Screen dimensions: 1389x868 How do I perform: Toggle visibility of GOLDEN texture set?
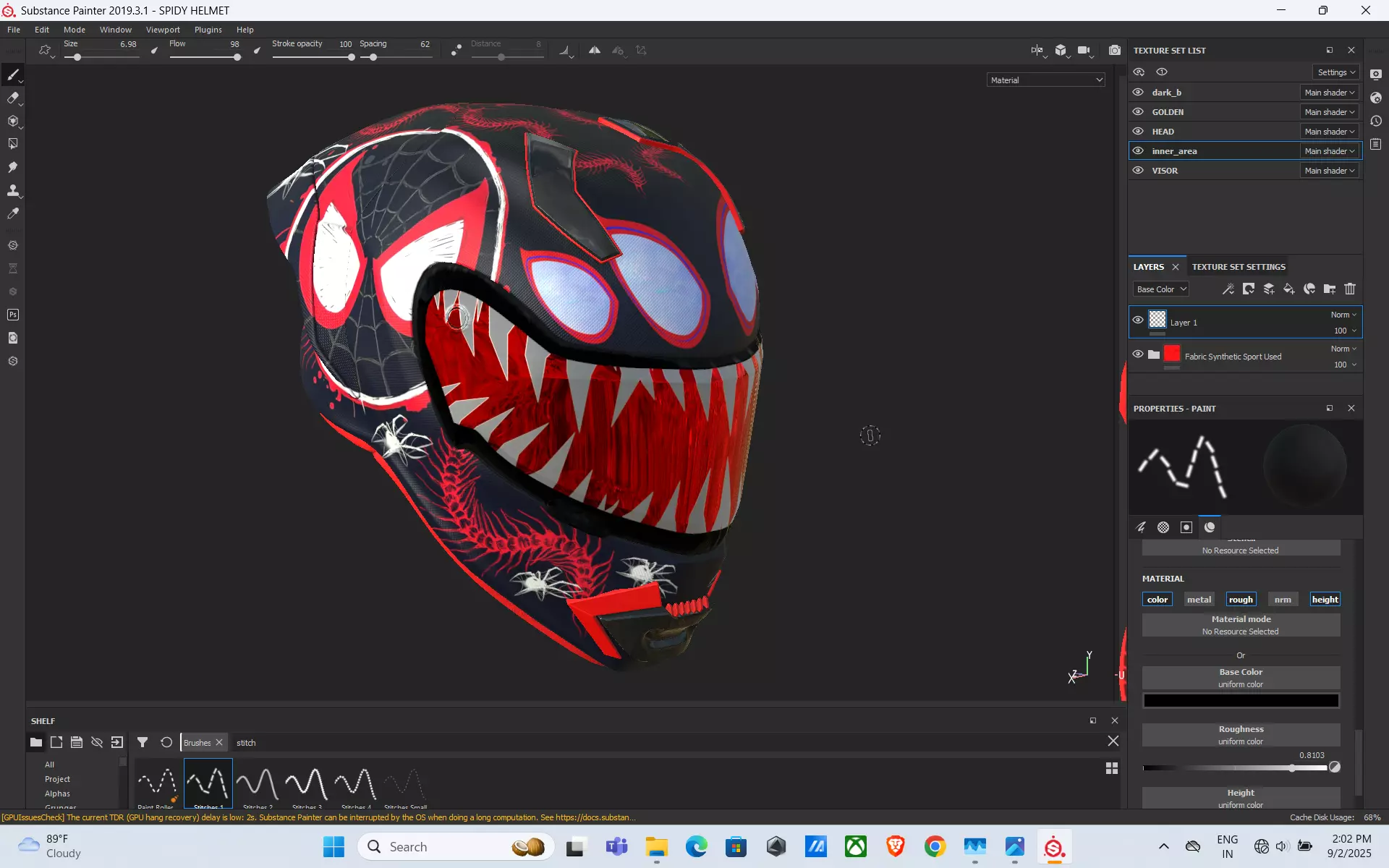click(1138, 112)
